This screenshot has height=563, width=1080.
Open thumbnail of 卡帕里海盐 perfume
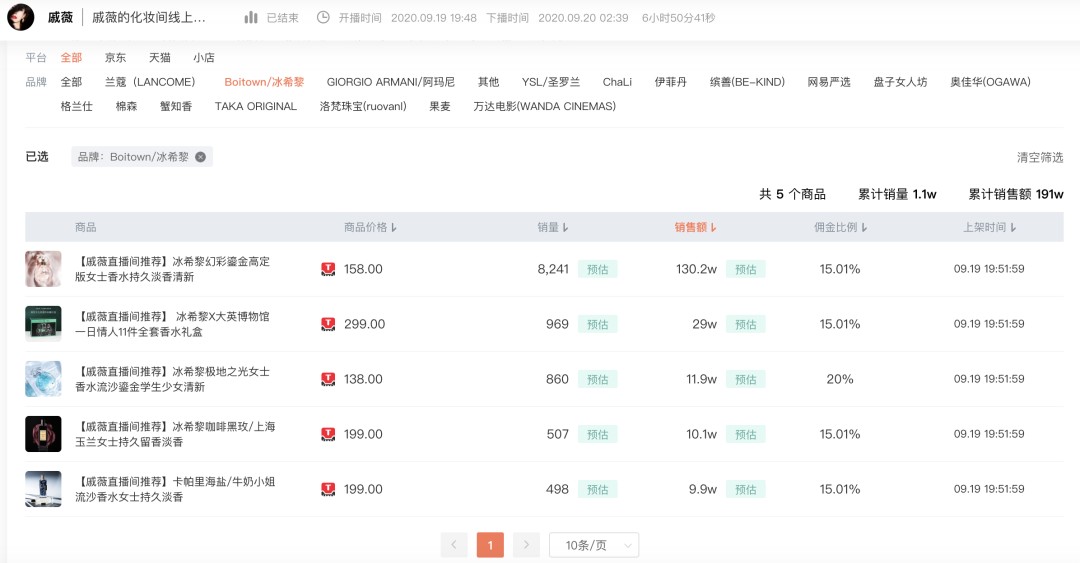point(43,489)
